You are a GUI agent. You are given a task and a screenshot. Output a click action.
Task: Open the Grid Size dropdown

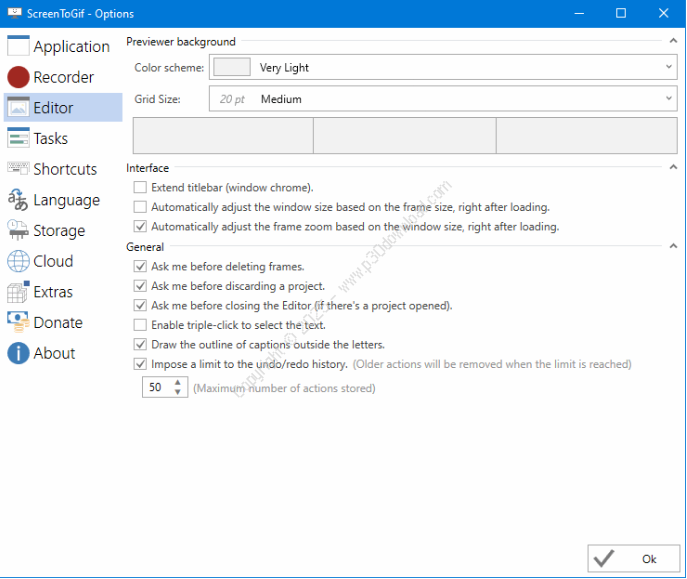point(668,99)
